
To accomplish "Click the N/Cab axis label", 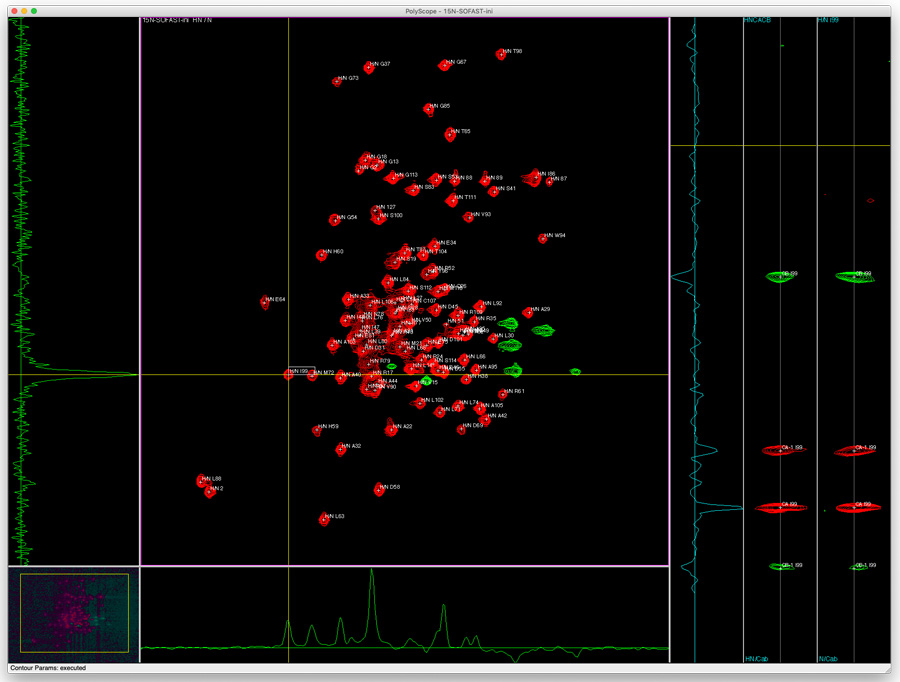I will click(x=828, y=658).
